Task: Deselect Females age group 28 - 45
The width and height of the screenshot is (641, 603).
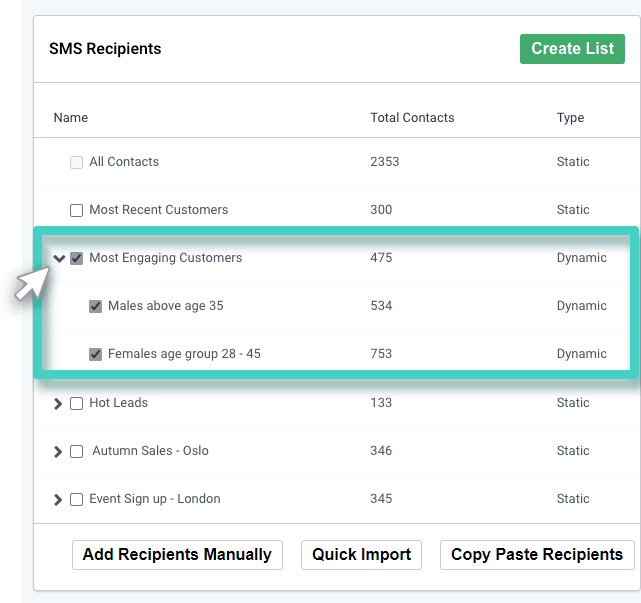Action: tap(96, 354)
